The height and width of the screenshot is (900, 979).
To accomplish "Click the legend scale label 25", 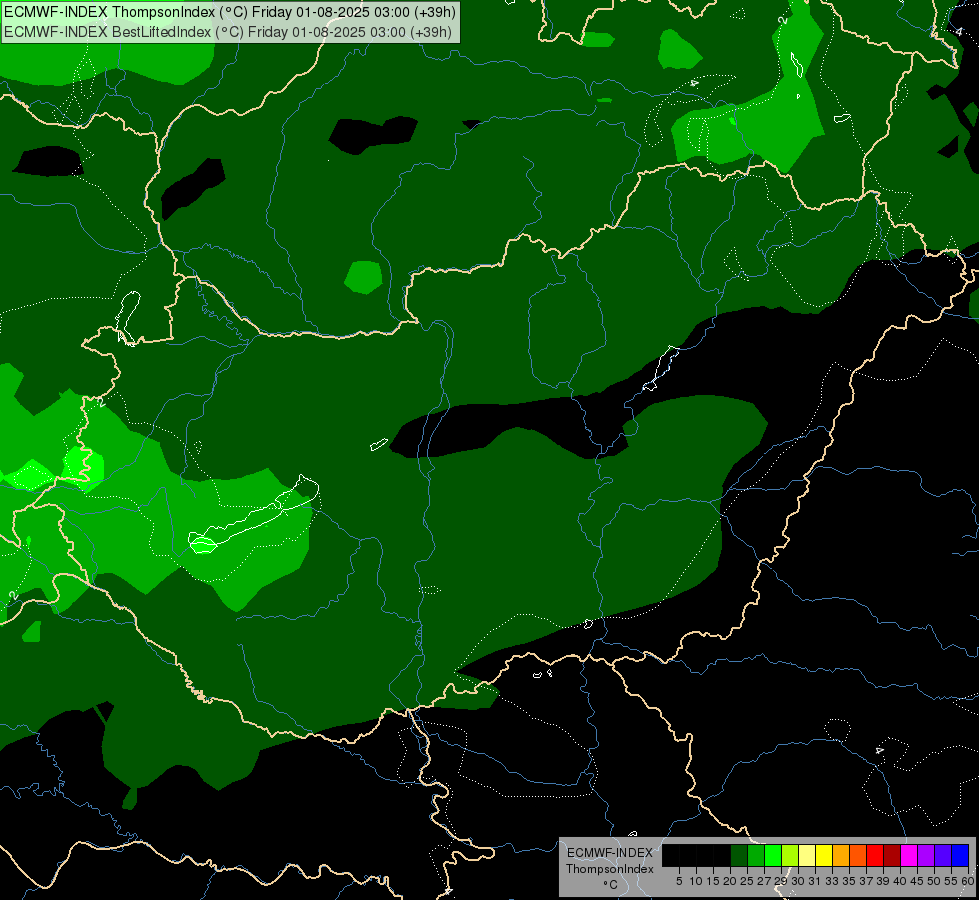I will pos(747,881).
